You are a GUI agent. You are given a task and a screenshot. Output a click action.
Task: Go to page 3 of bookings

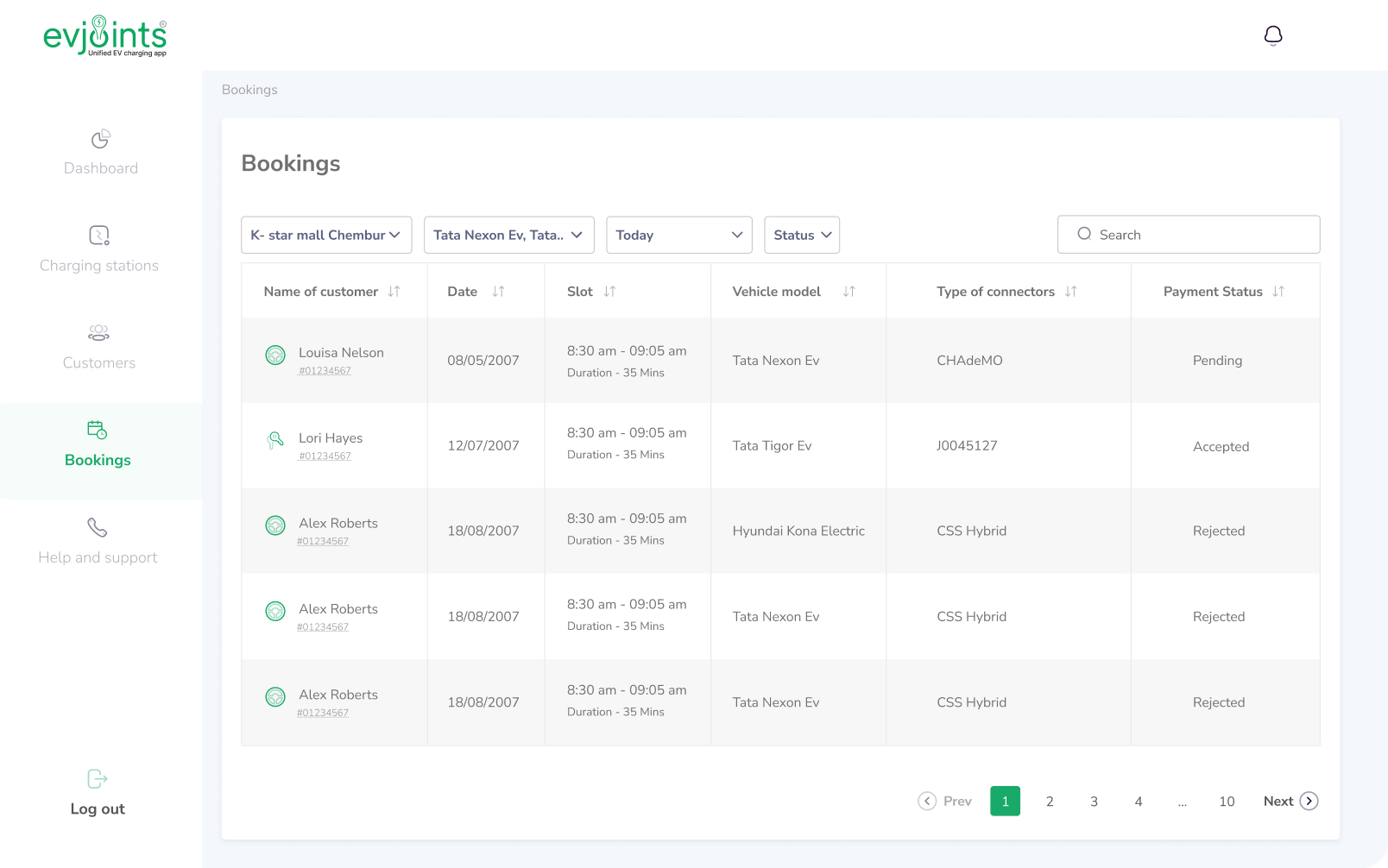[1094, 802]
